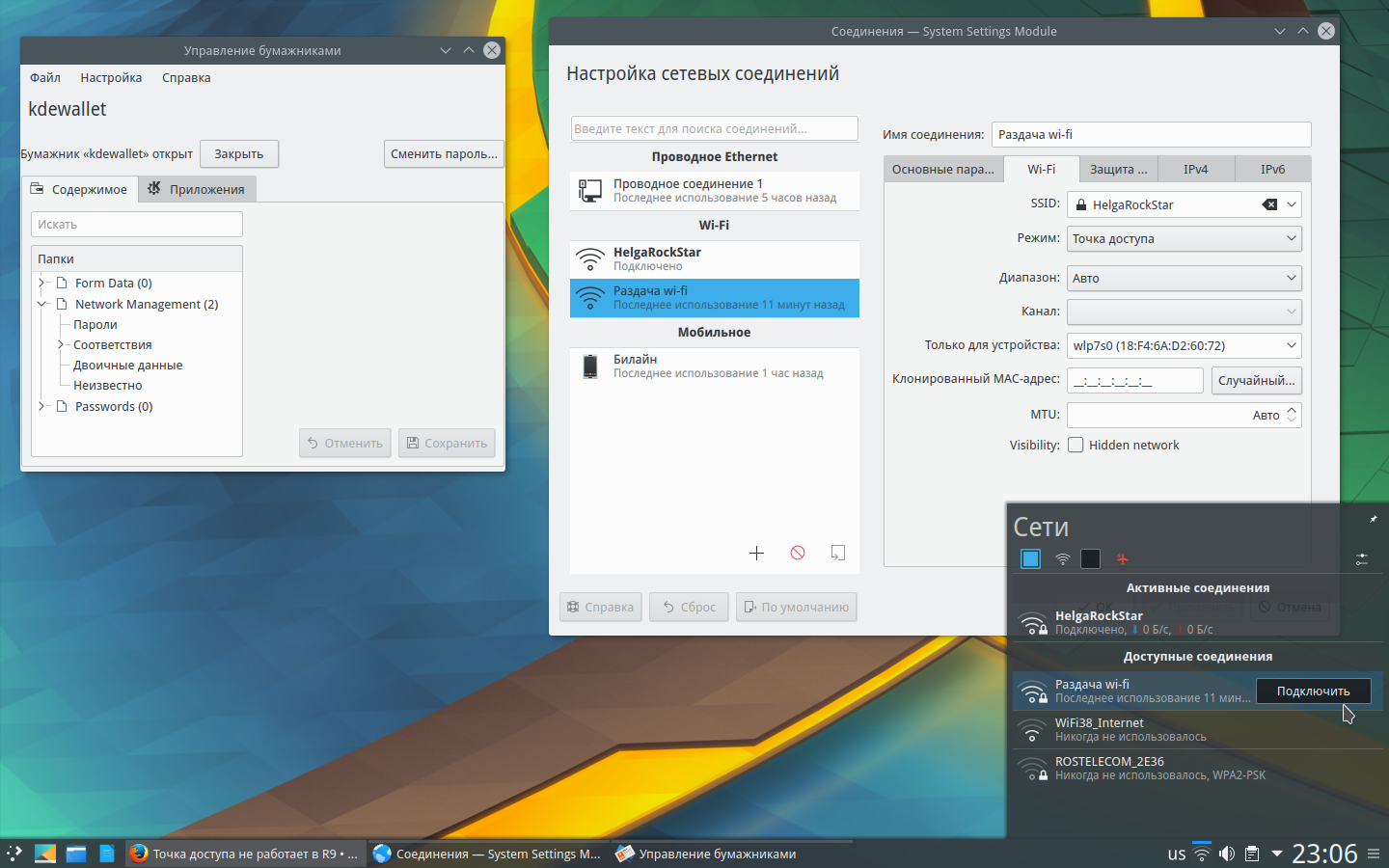The height and width of the screenshot is (868, 1389).
Task: Click the red remove connection icon
Action: (798, 553)
